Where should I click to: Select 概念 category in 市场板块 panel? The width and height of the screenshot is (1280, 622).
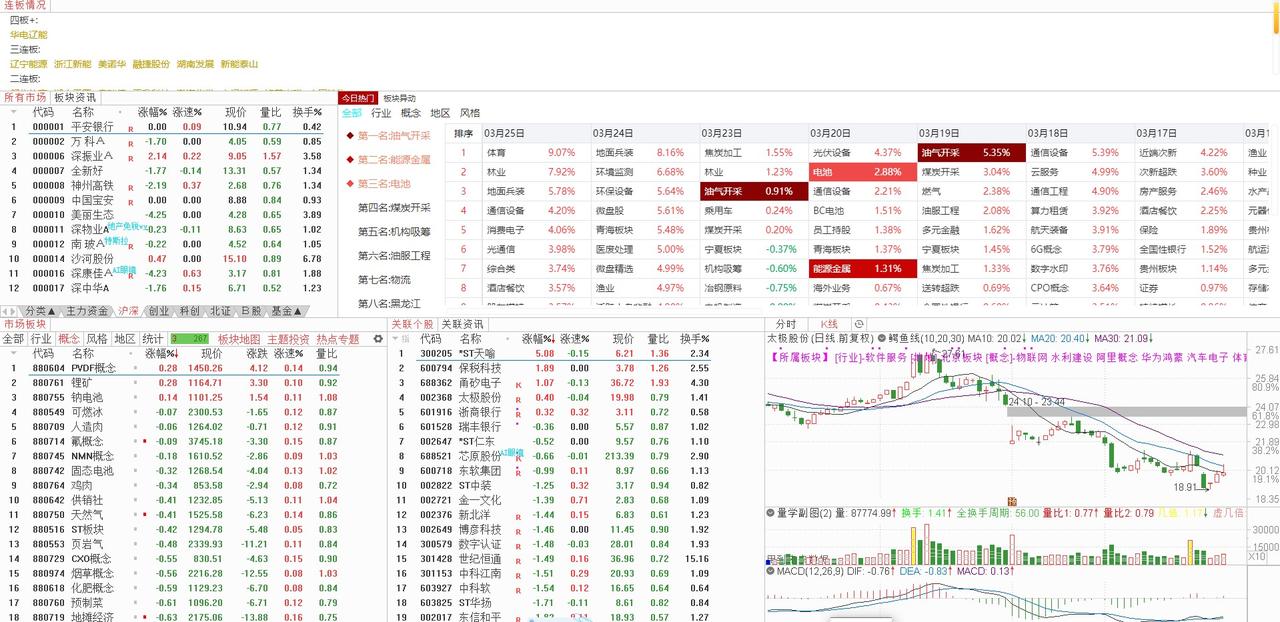tap(69, 339)
